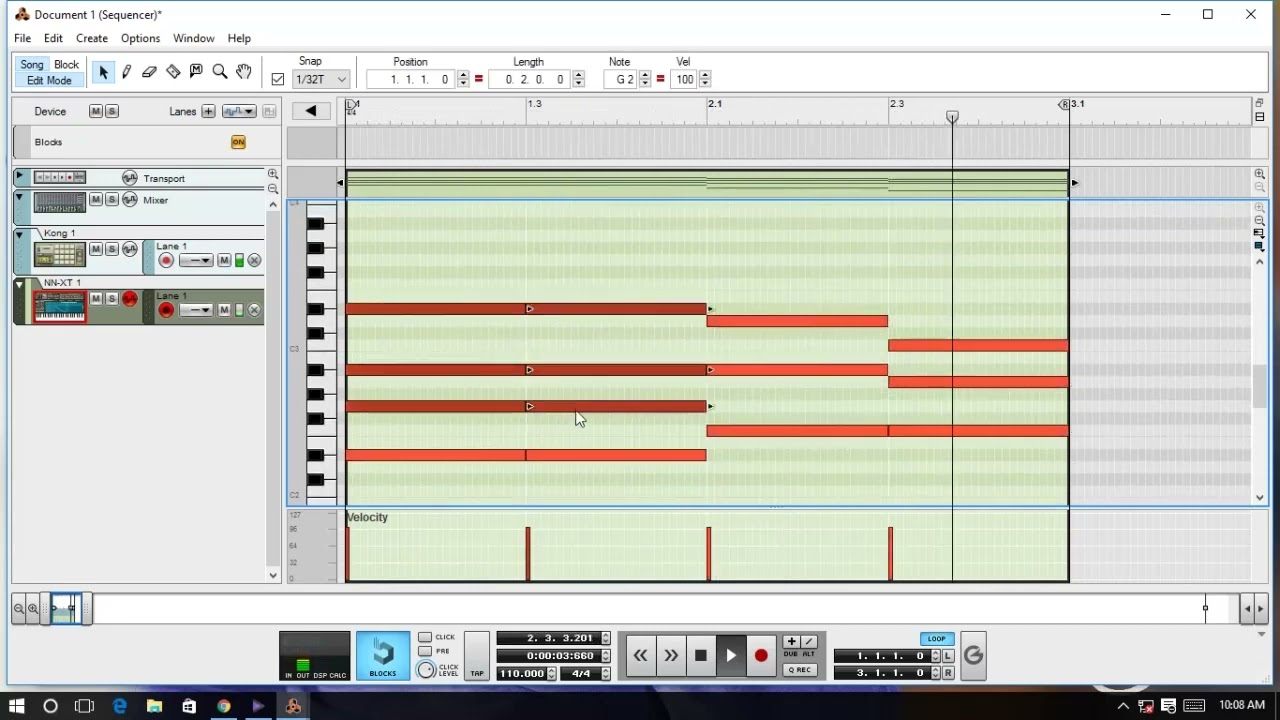Zoom out horizontally in song navigator
Image resolution: width=1280 pixels, height=720 pixels.
pyautogui.click(x=19, y=608)
